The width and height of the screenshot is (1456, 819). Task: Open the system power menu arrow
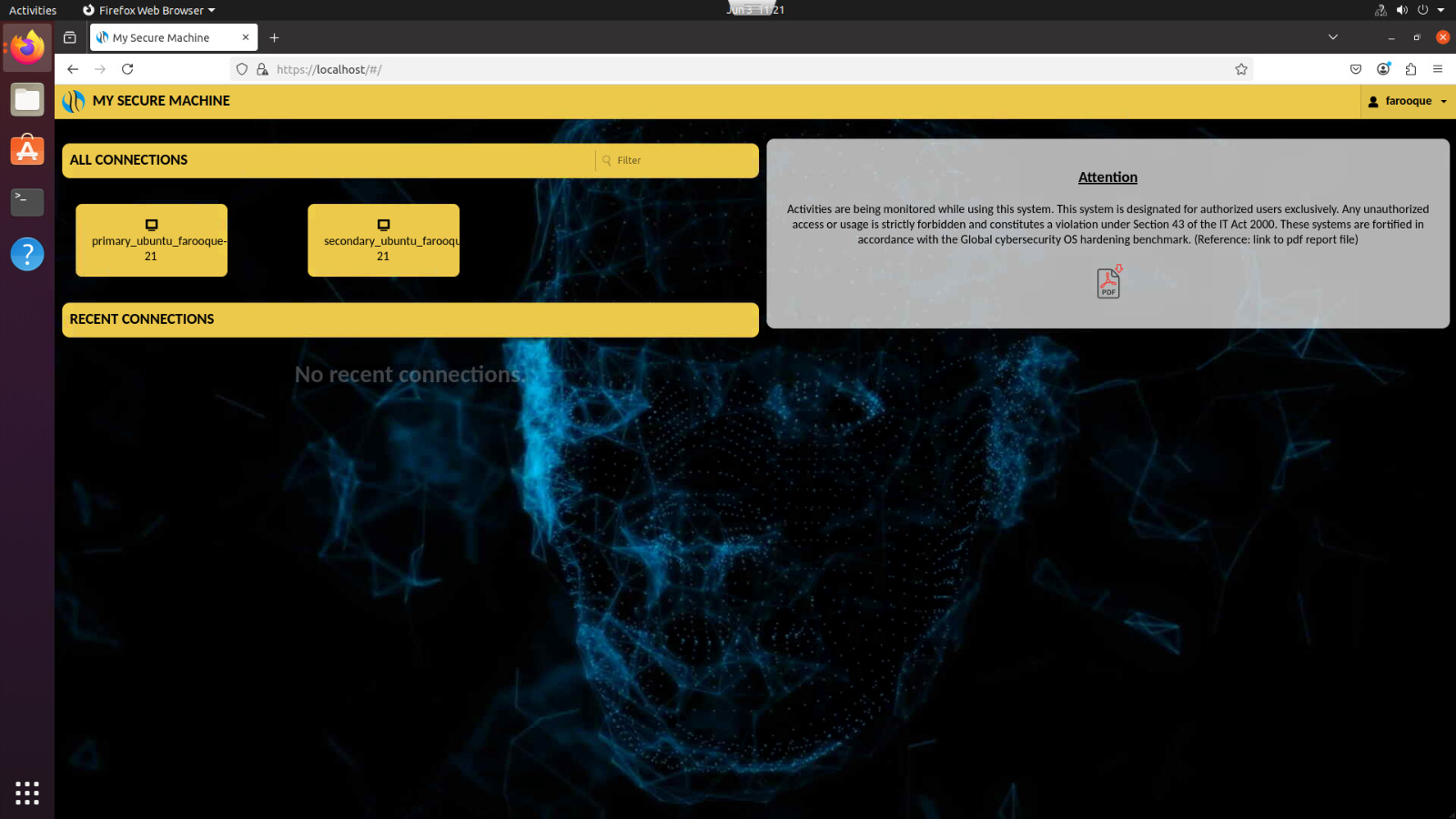(1441, 10)
